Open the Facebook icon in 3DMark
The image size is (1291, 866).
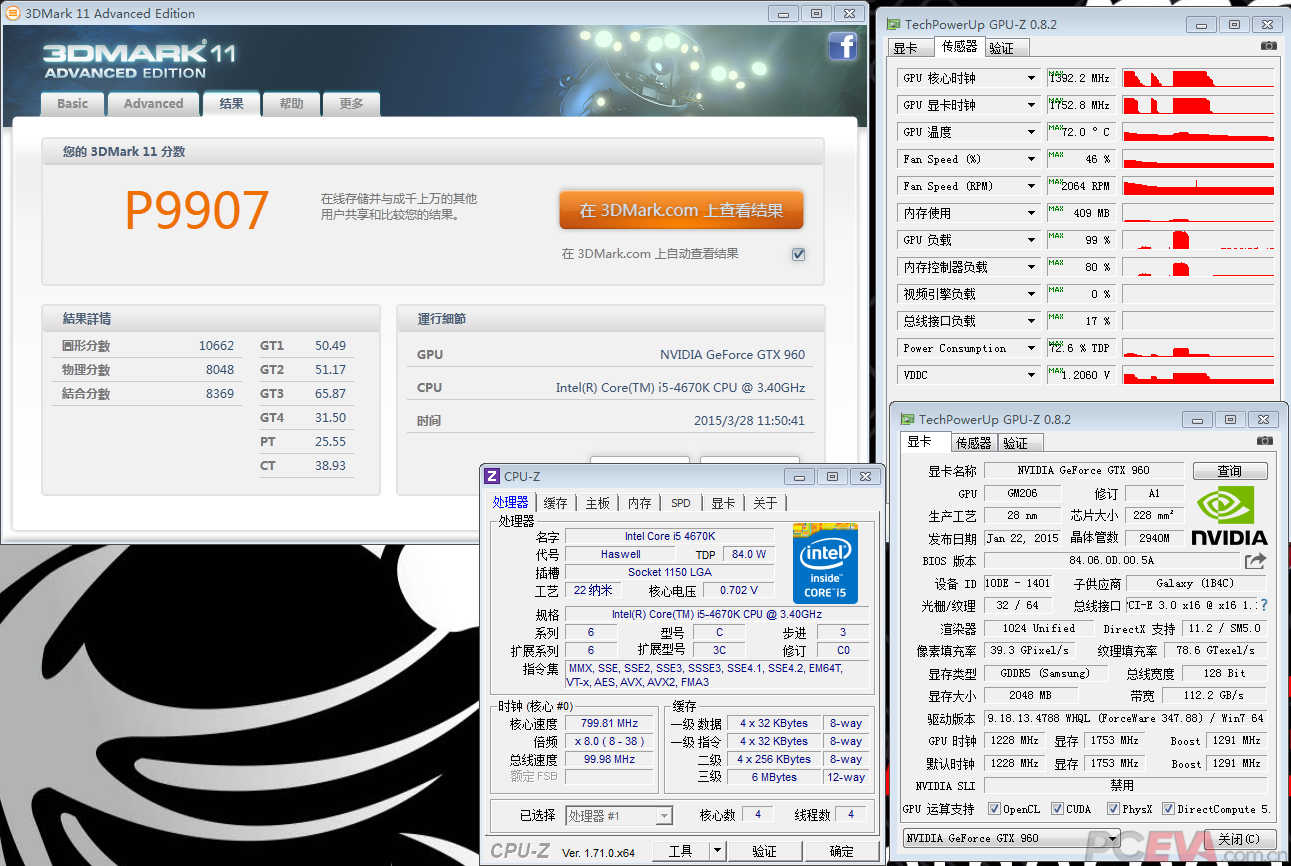[x=842, y=46]
